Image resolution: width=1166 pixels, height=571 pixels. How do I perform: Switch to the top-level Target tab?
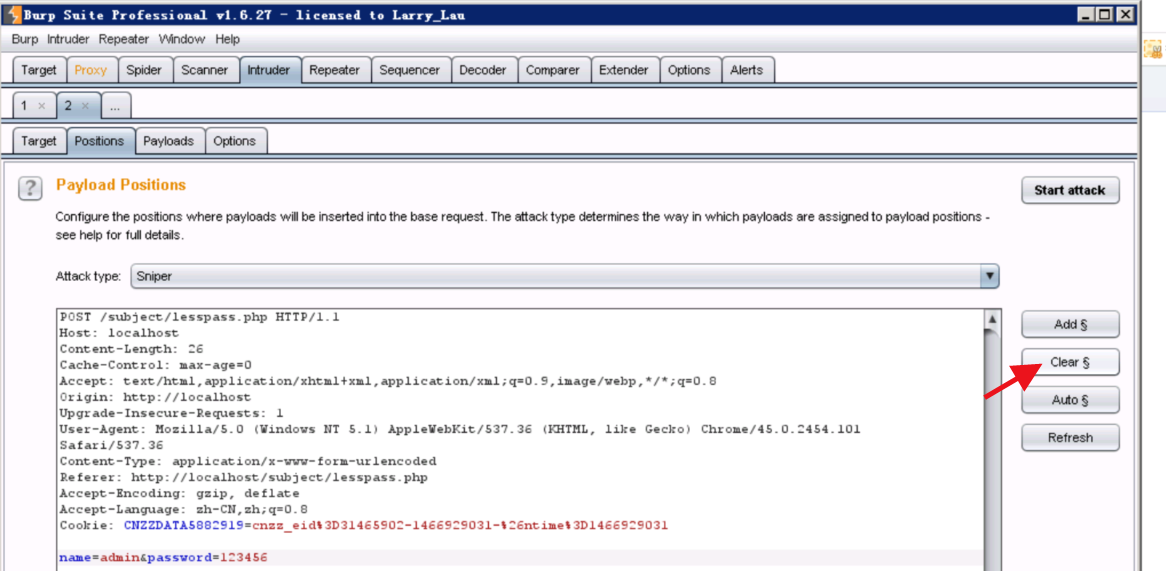click(x=39, y=70)
